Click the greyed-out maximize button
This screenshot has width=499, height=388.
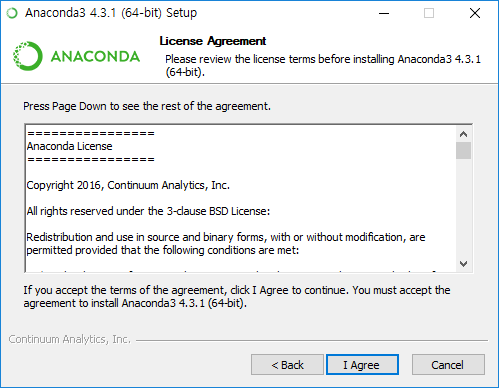click(x=429, y=13)
